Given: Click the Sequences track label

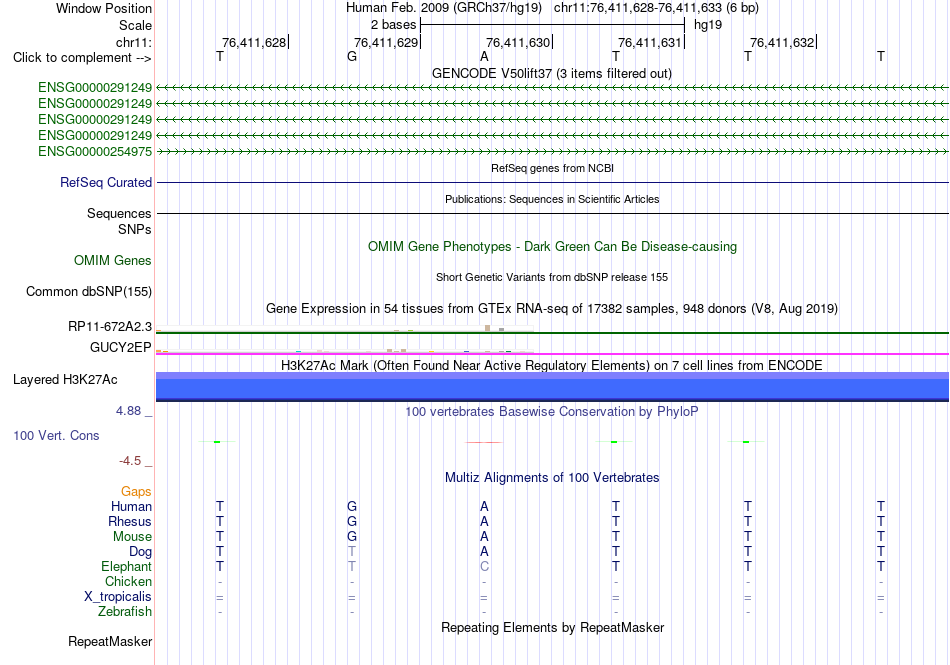Looking at the screenshot, I should coord(119,213).
